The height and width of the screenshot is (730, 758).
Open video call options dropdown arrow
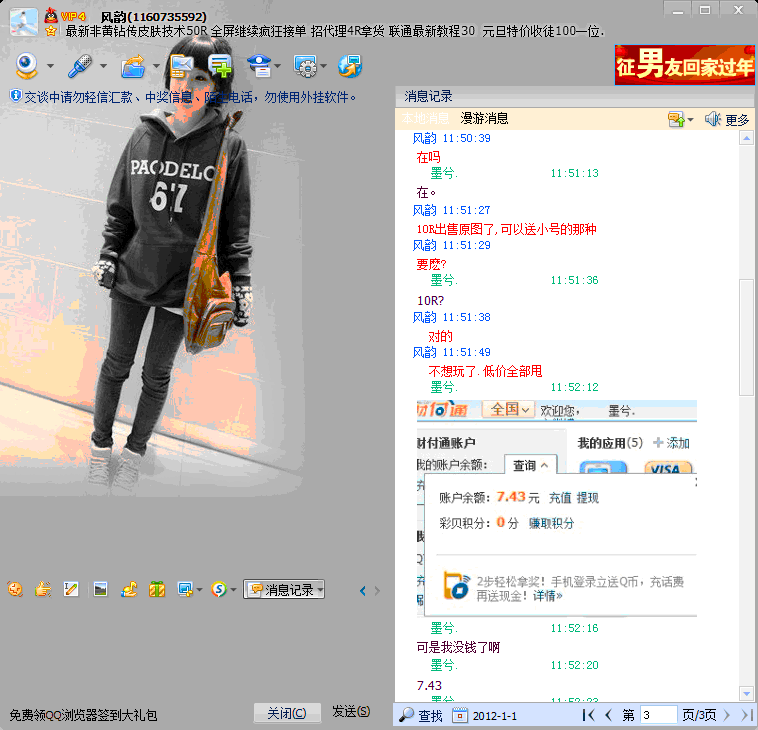(50, 65)
